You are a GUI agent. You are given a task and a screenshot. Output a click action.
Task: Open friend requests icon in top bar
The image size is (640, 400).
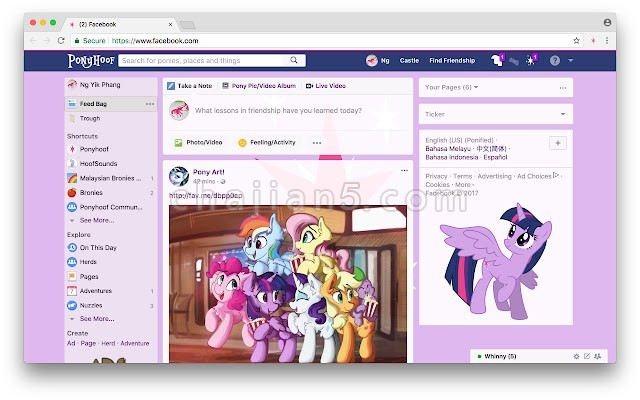[x=496, y=61]
